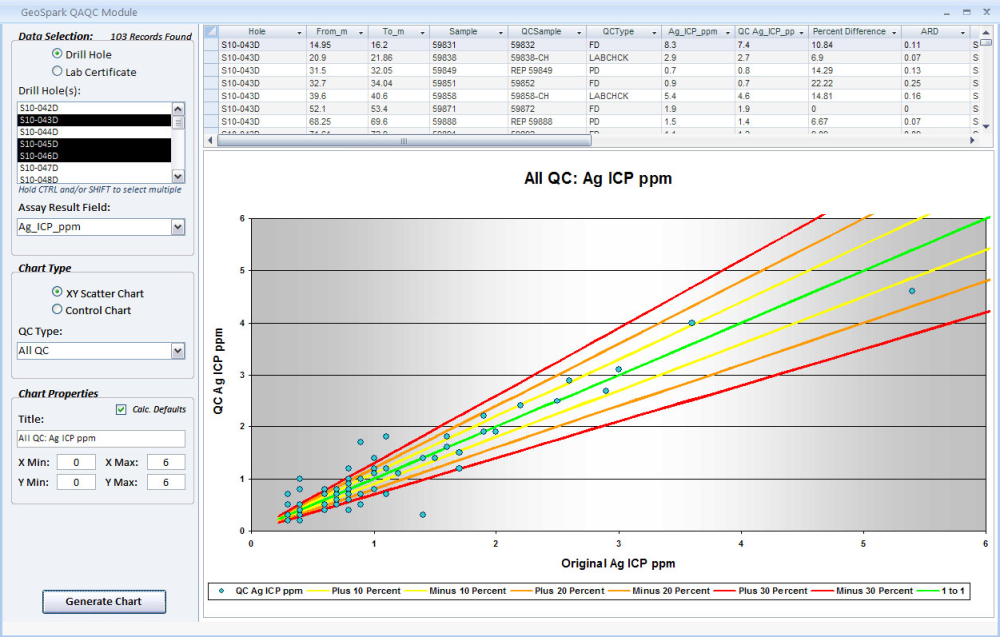Click the chart Title text field

[101, 438]
